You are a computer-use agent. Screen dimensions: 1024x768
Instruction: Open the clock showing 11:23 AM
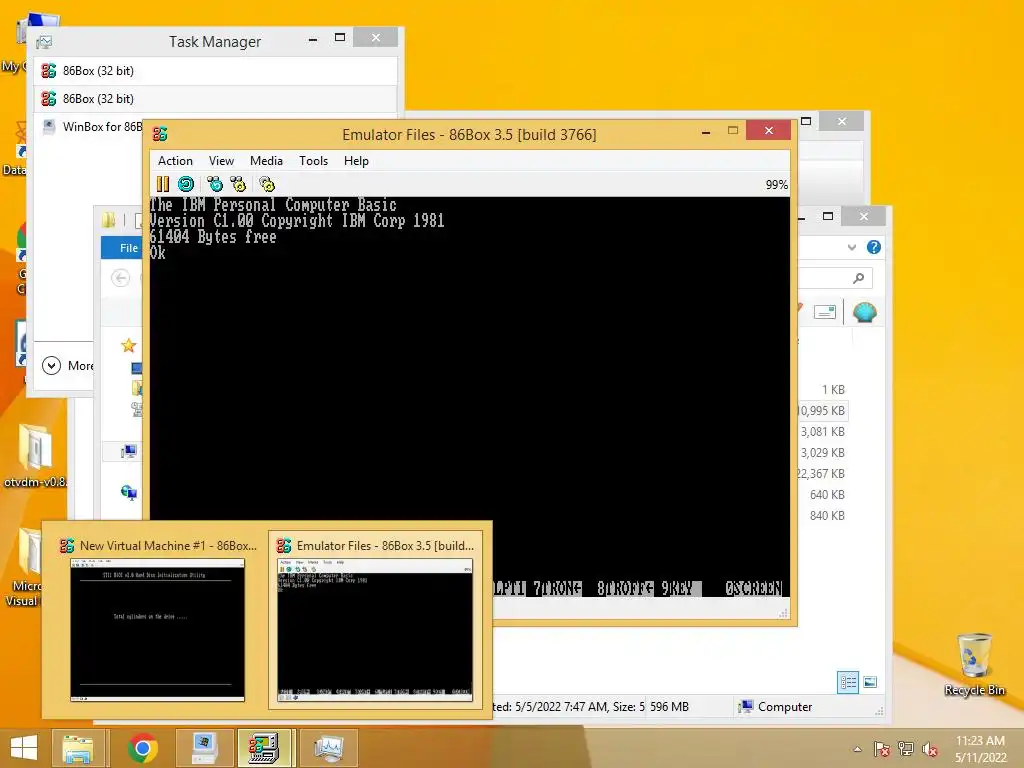click(980, 749)
